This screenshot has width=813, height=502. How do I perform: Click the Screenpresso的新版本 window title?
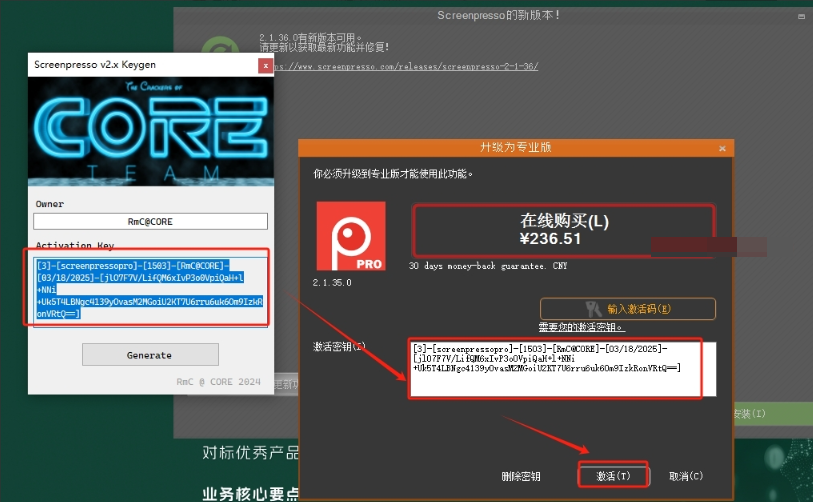pos(498,15)
